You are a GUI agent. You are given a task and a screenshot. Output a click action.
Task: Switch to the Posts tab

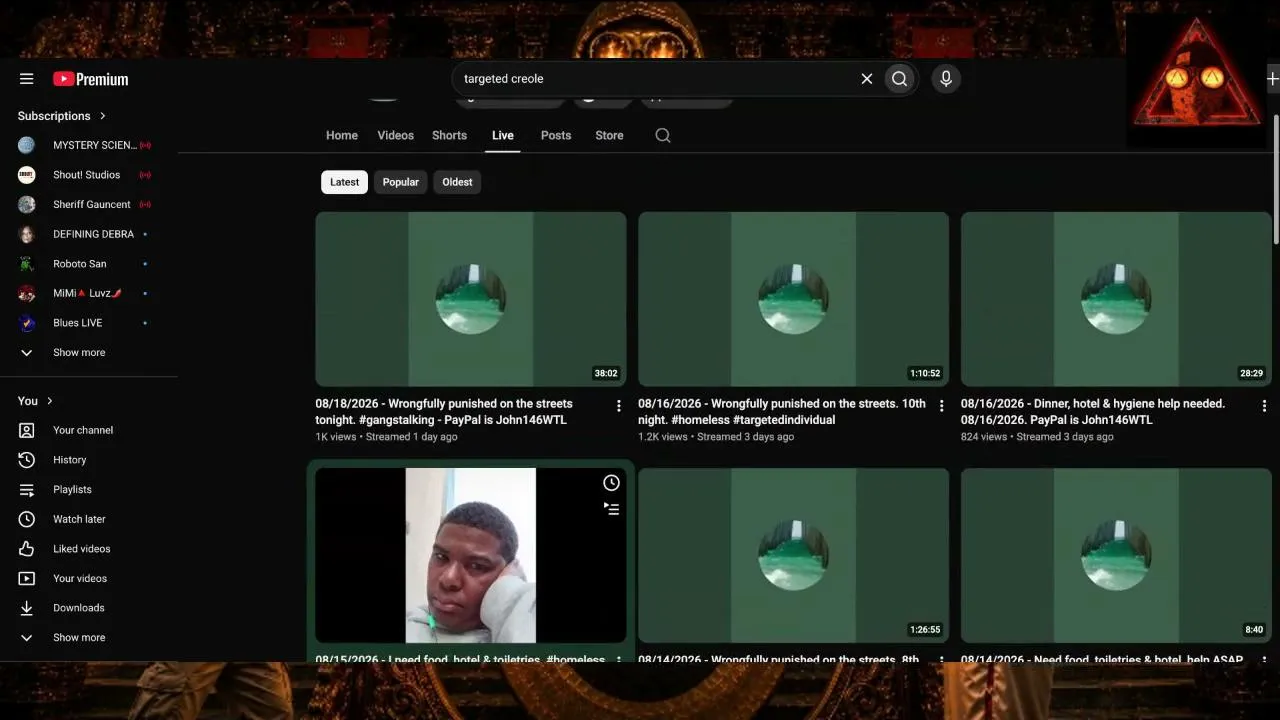(556, 136)
